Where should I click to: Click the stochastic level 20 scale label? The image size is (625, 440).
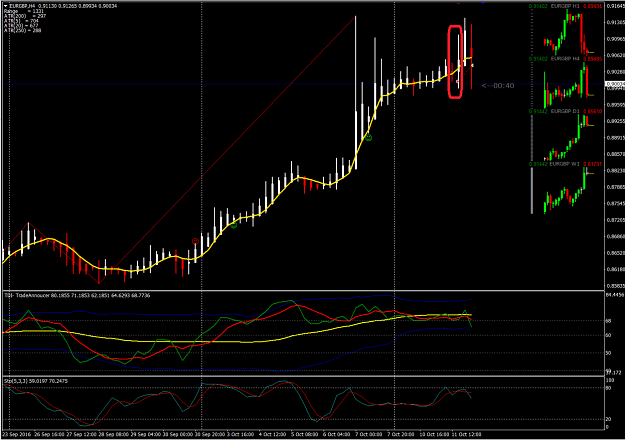pos(608,419)
